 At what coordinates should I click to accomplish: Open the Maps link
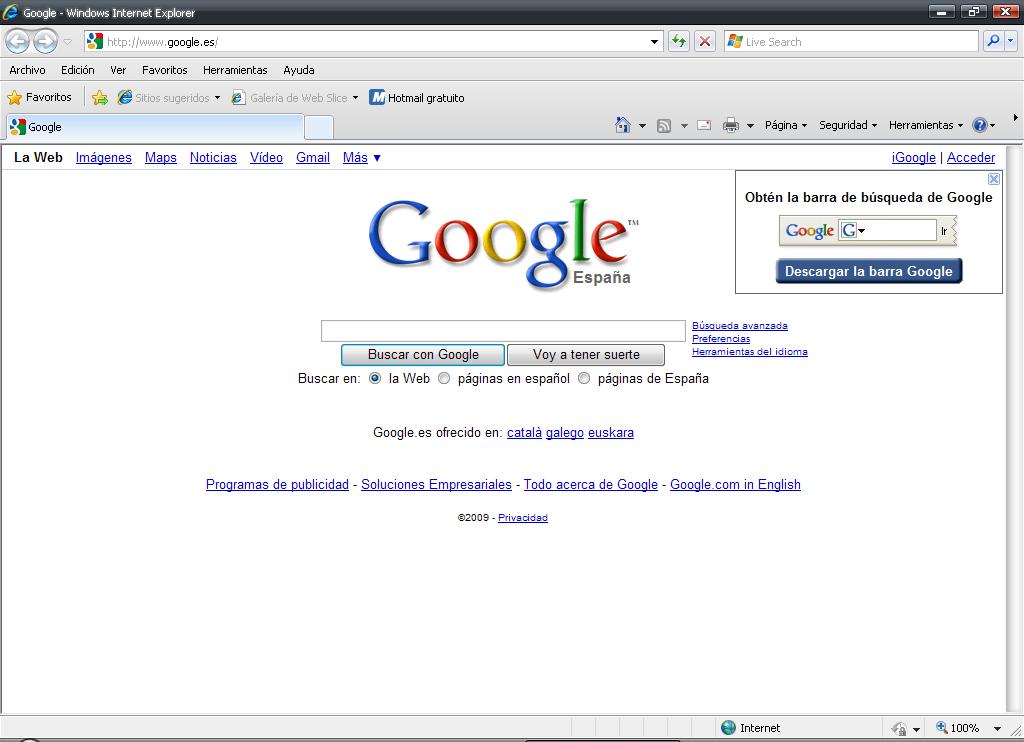[x=161, y=157]
